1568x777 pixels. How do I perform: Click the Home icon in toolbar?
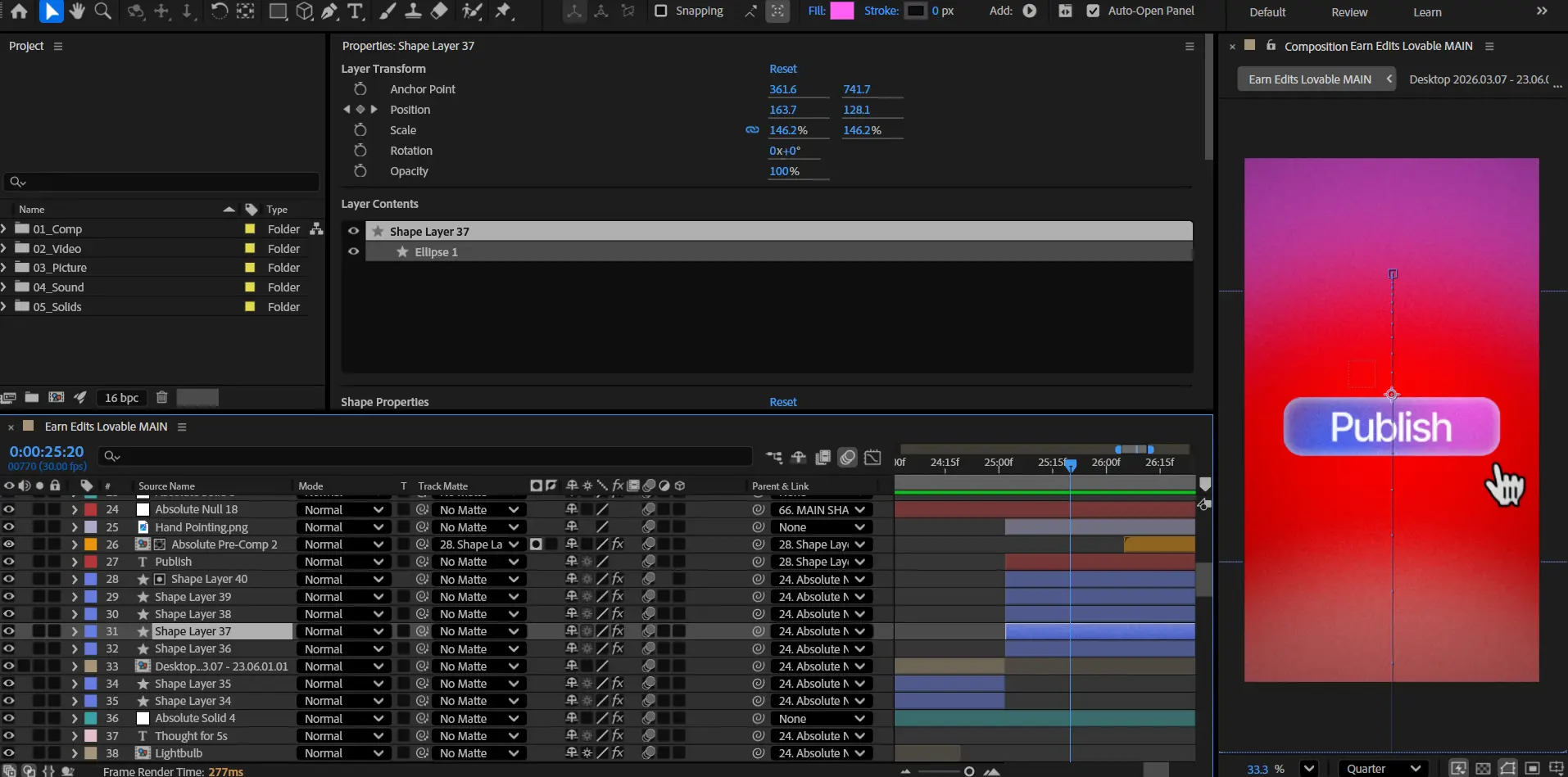click(x=19, y=11)
